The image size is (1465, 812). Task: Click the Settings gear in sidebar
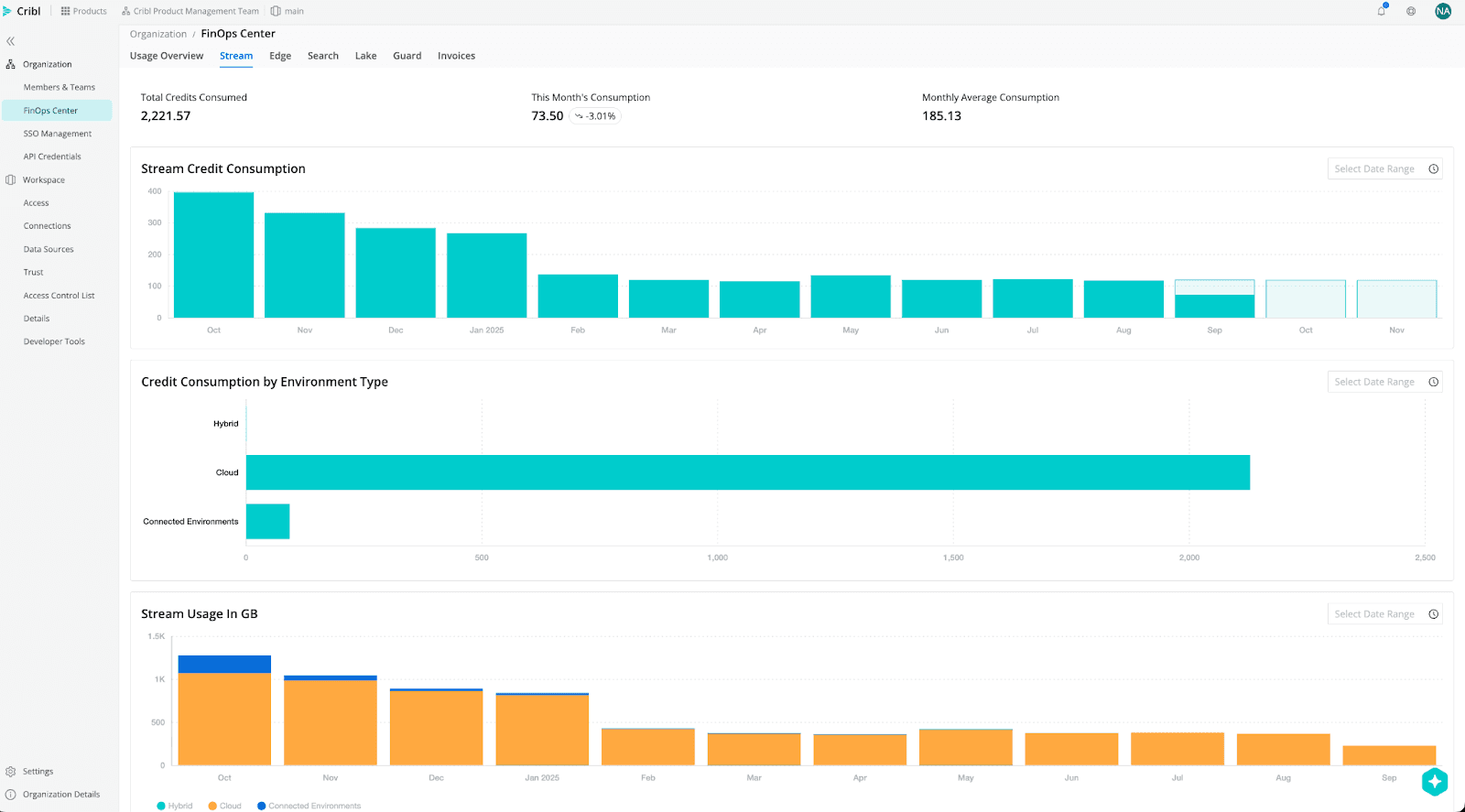38,772
